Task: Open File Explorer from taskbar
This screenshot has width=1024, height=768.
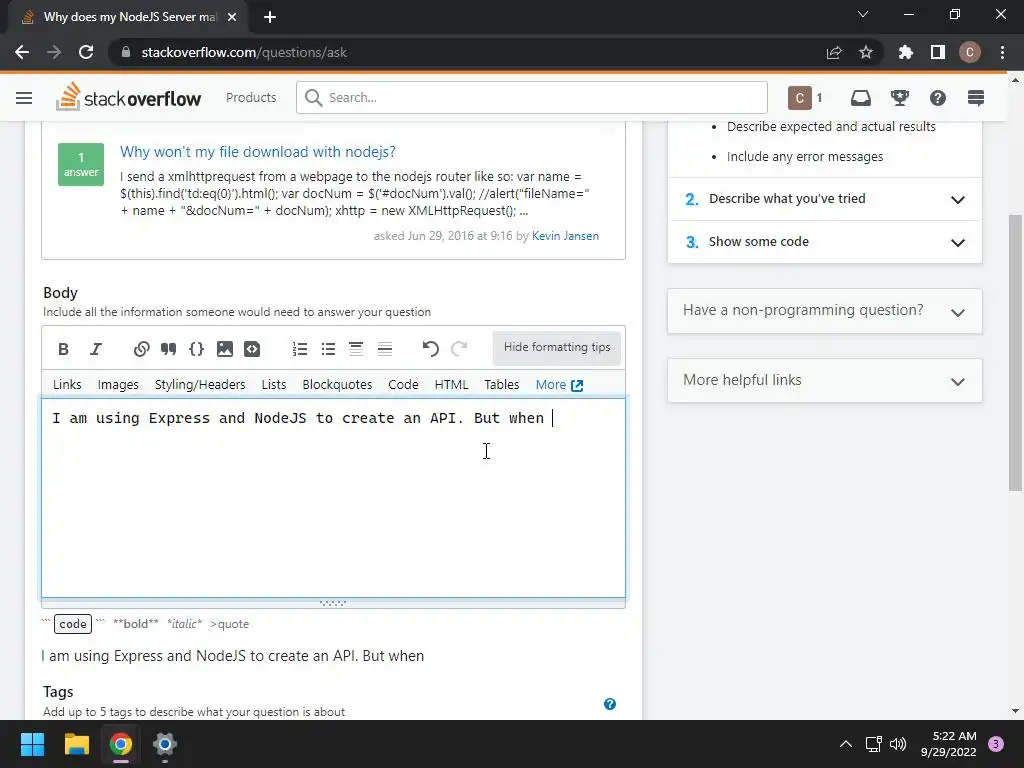Action: click(x=76, y=744)
